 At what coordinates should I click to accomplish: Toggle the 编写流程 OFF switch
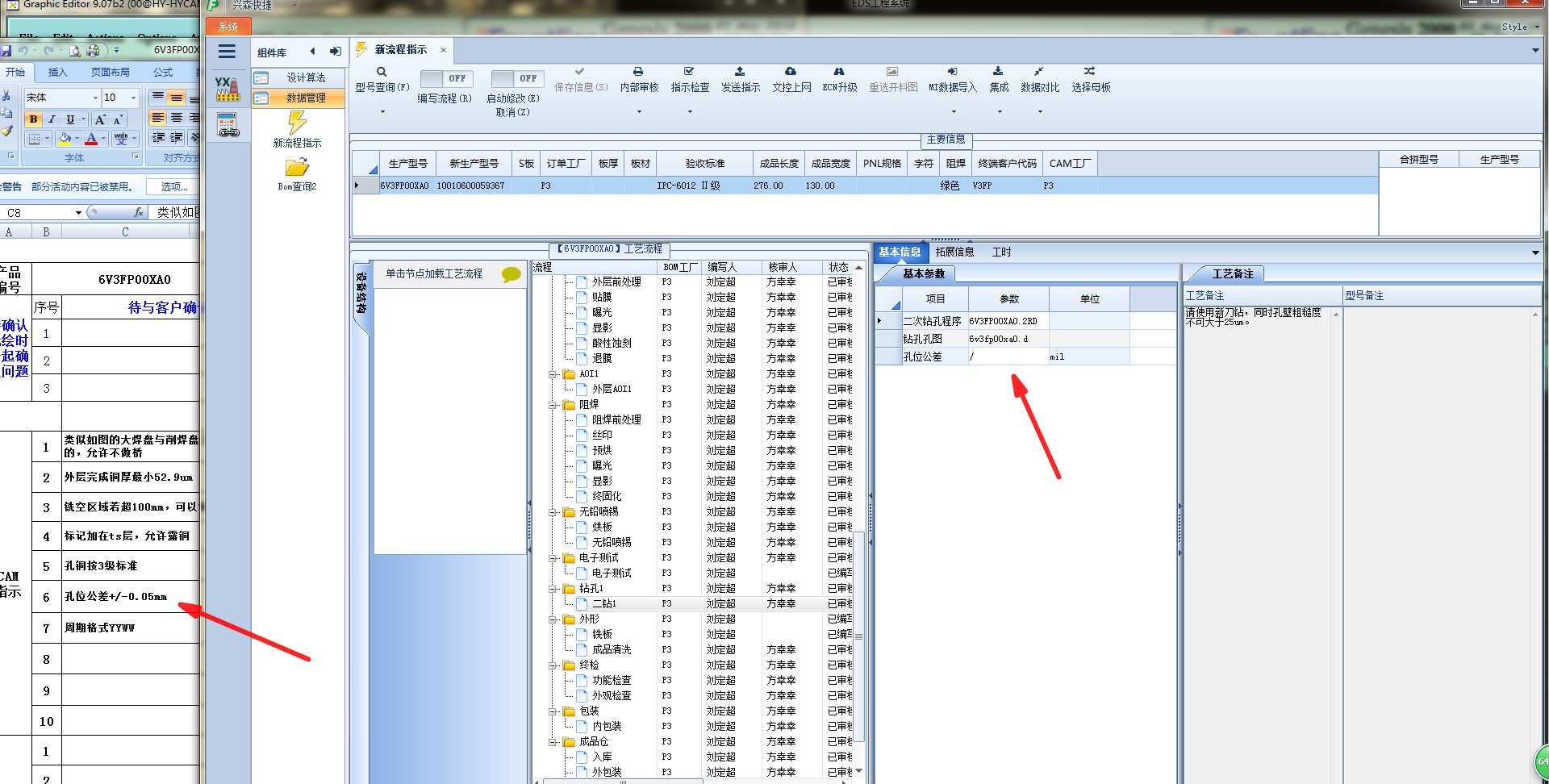447,78
